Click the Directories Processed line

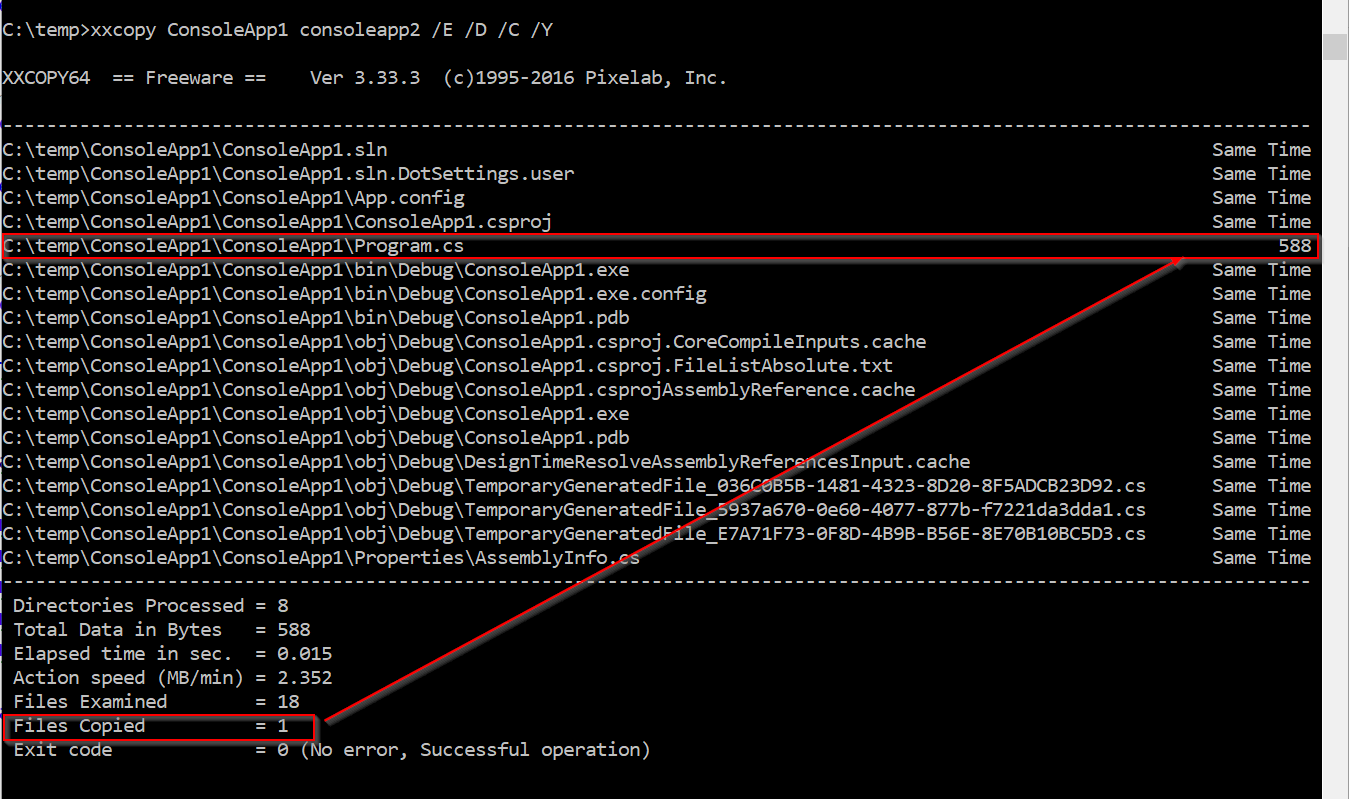(151, 606)
